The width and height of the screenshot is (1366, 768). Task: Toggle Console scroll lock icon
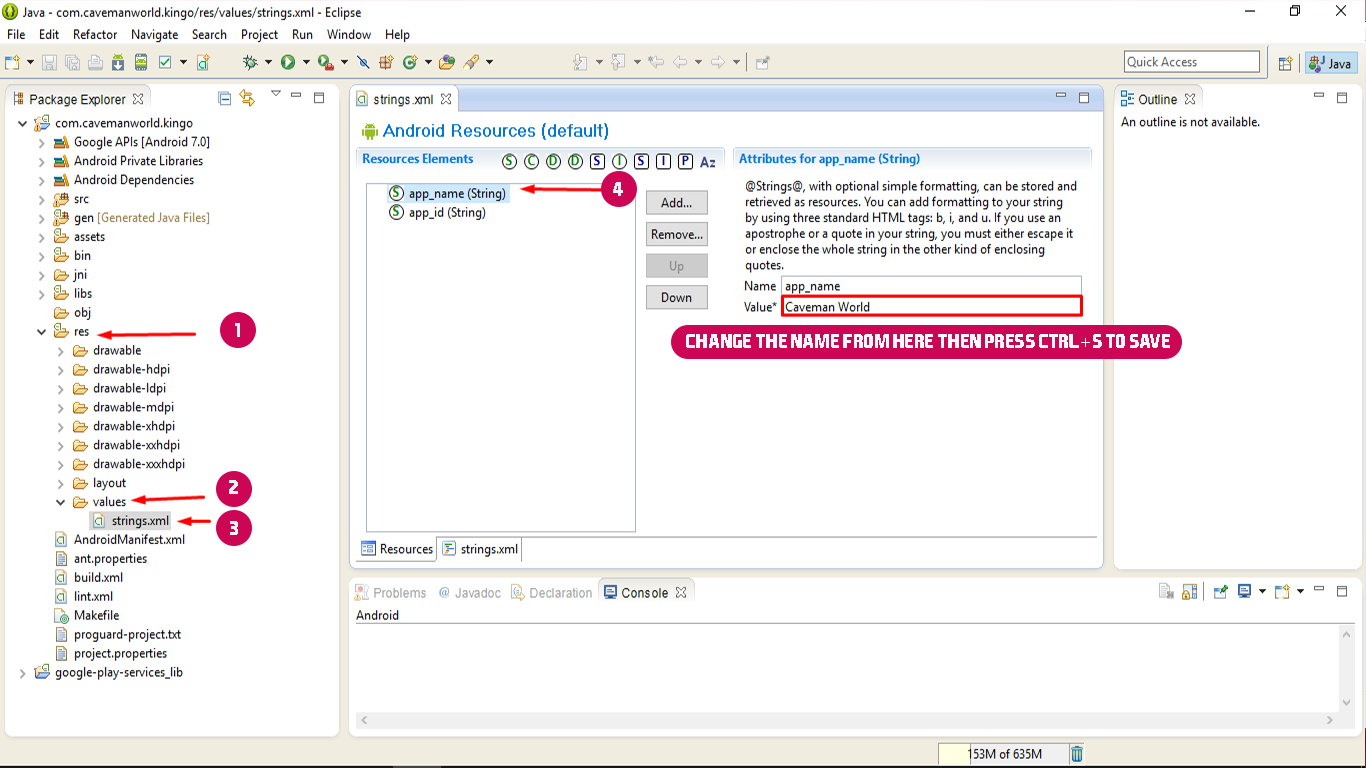click(x=1189, y=592)
